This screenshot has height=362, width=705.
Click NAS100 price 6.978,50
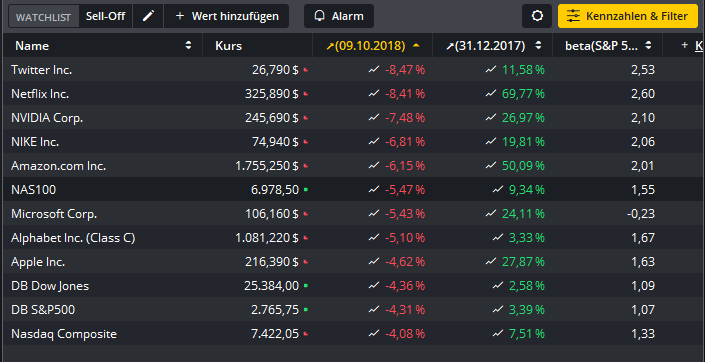click(x=275, y=190)
